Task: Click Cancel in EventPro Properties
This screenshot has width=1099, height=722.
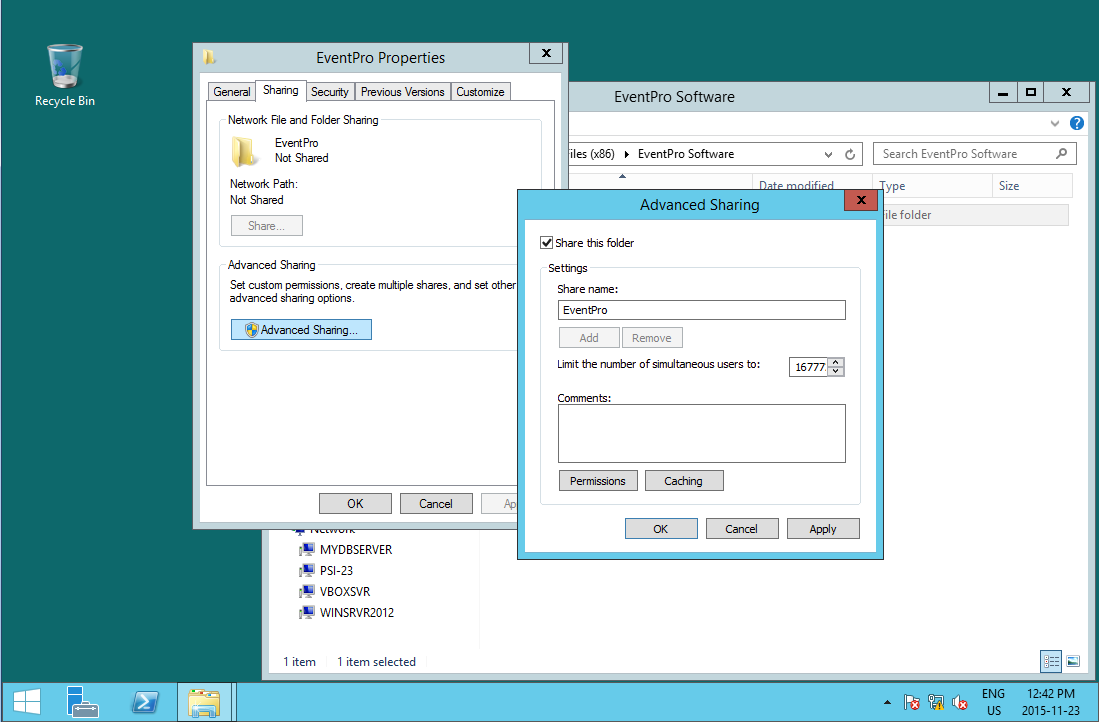Action: 436,503
